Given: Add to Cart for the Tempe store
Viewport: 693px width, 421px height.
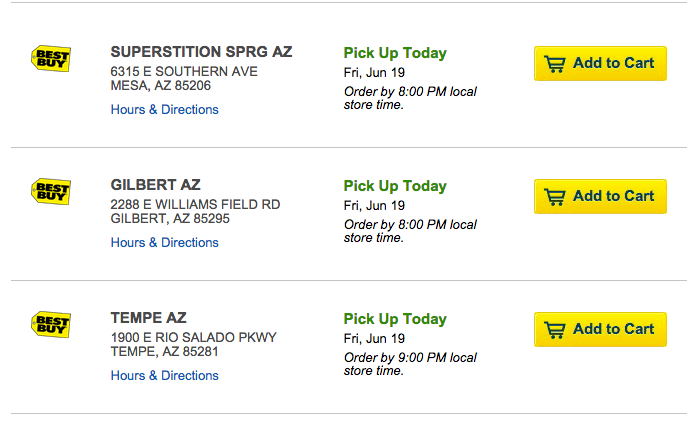Looking at the screenshot, I should coord(600,329).
